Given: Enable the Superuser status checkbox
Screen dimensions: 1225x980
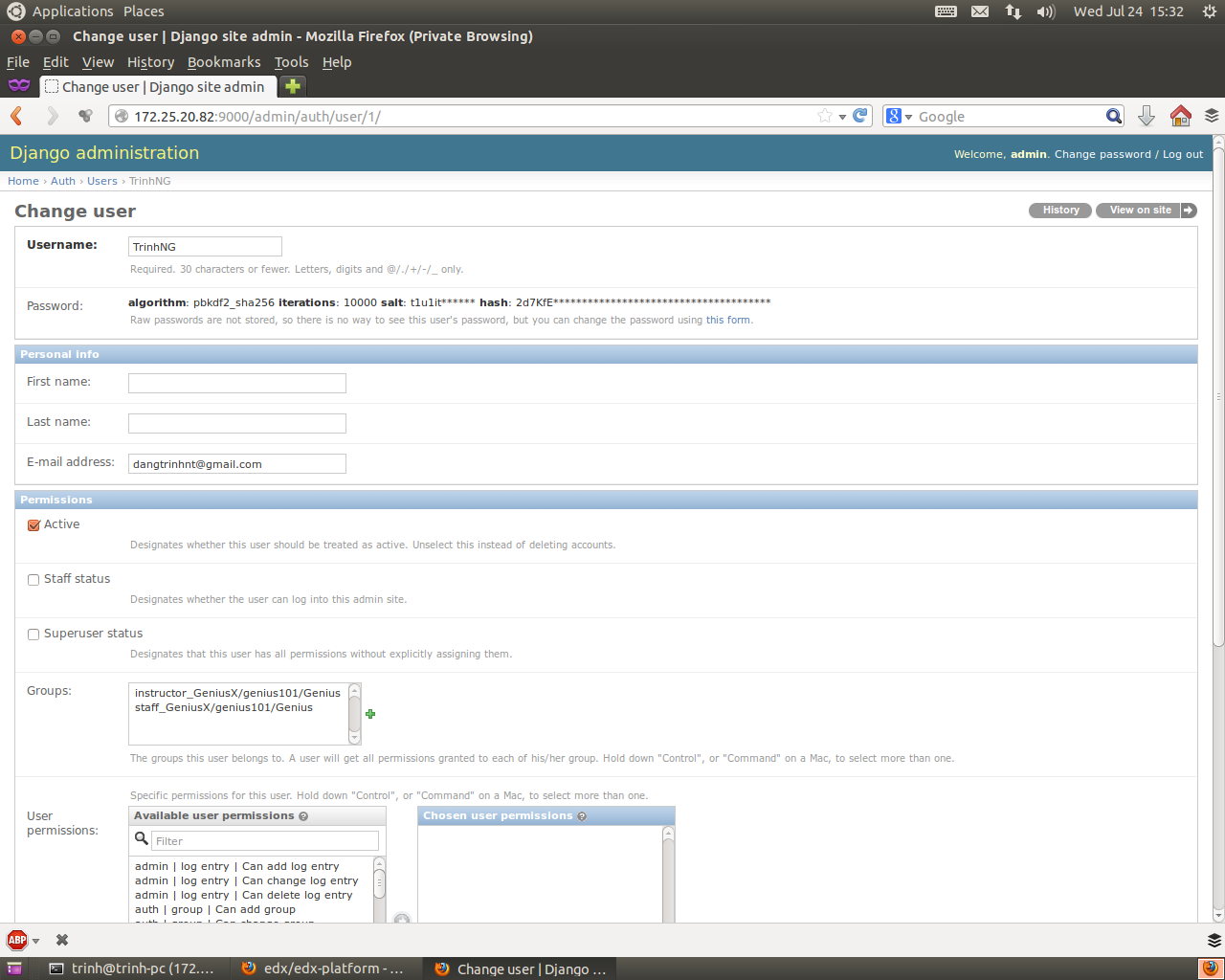Looking at the screenshot, I should 33,635.
